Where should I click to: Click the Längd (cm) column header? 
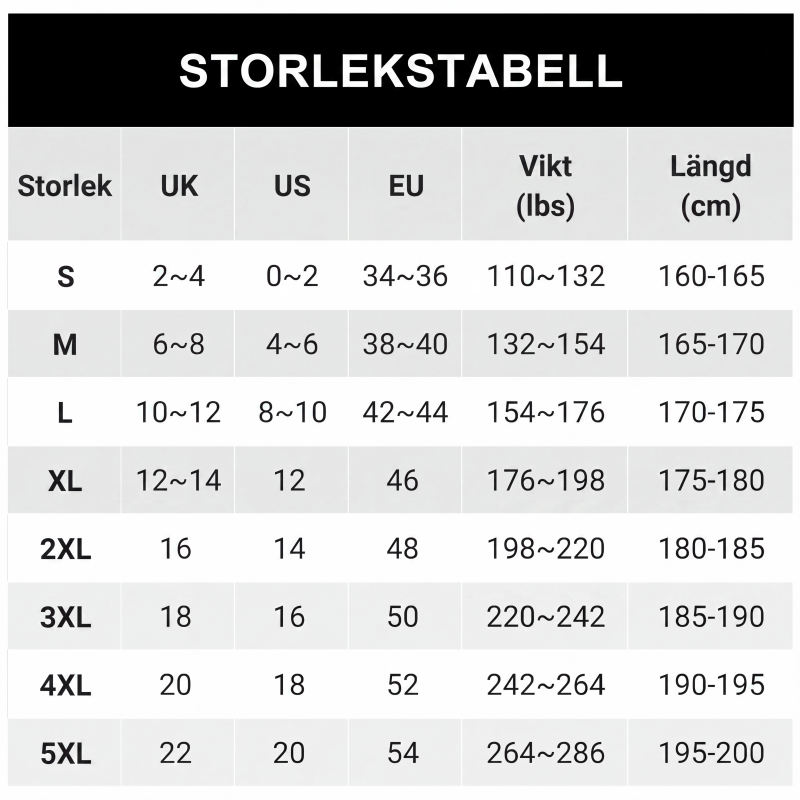point(710,186)
